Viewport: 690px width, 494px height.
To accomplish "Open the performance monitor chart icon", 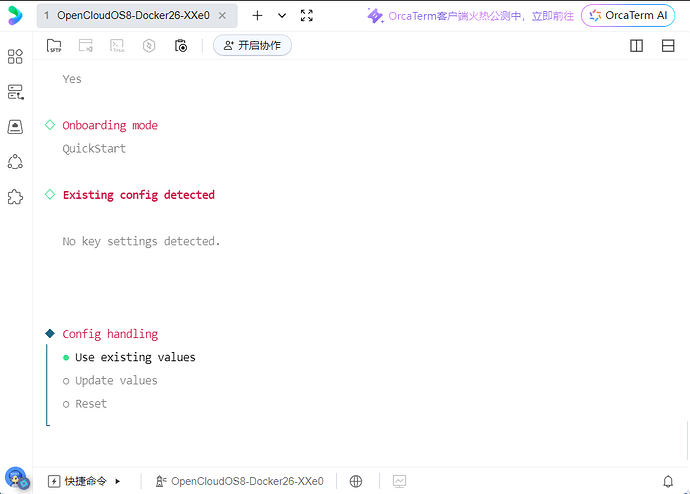I will (x=400, y=481).
